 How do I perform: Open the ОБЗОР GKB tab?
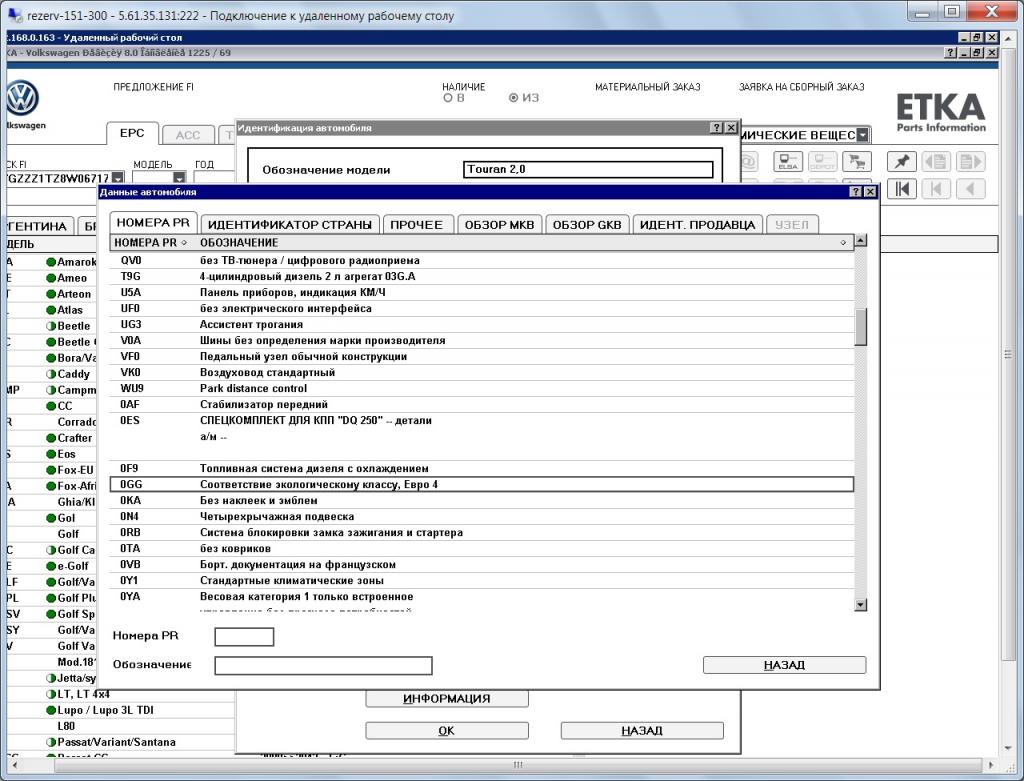coord(587,225)
